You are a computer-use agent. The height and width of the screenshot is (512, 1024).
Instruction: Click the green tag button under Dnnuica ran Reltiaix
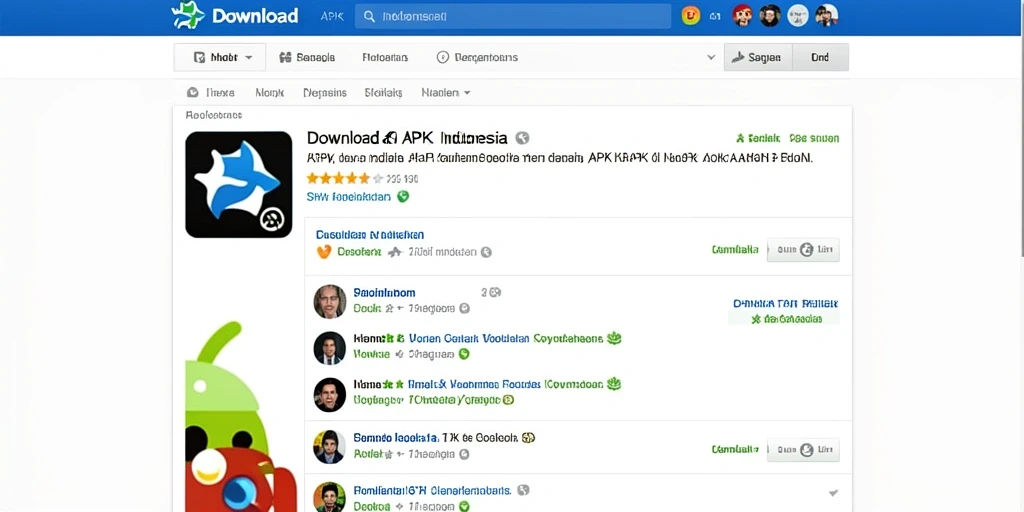(x=784, y=319)
